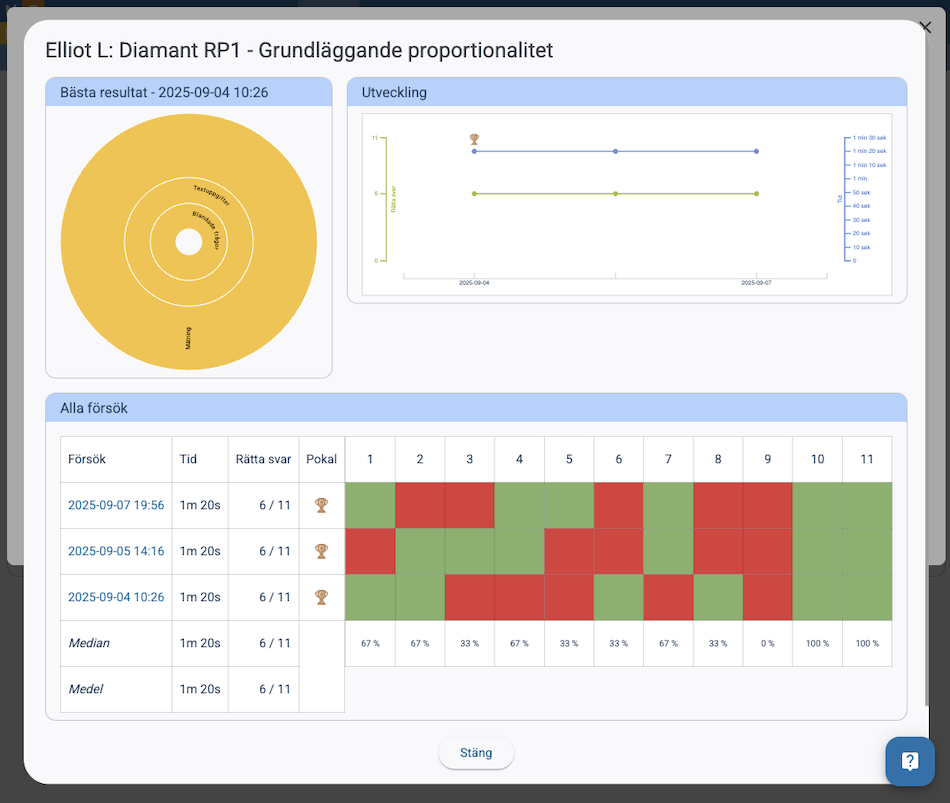Click the trophy icon in the Utveckling chart
The image size is (950, 803).
pyautogui.click(x=475, y=140)
